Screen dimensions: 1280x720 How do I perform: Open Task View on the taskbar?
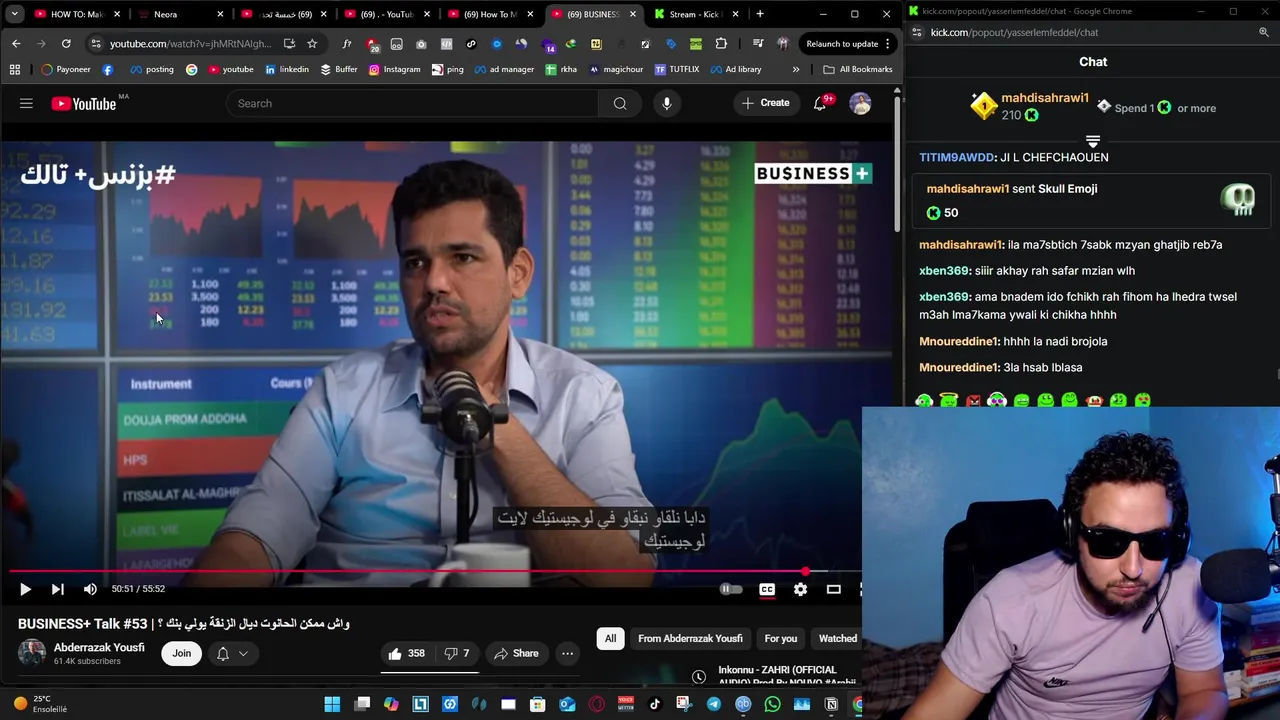pyautogui.click(x=362, y=705)
